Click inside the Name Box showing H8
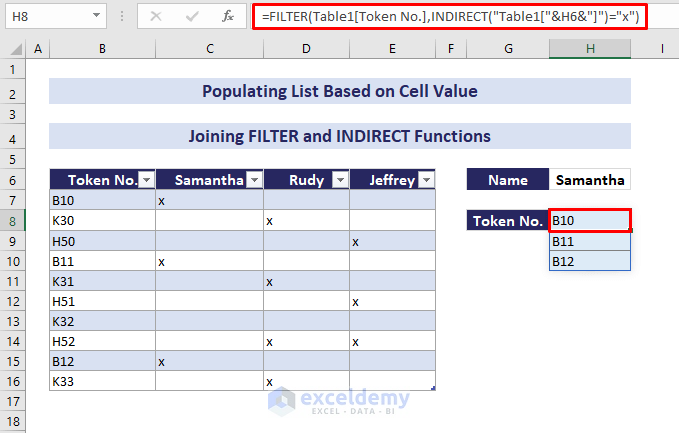 coord(45,17)
